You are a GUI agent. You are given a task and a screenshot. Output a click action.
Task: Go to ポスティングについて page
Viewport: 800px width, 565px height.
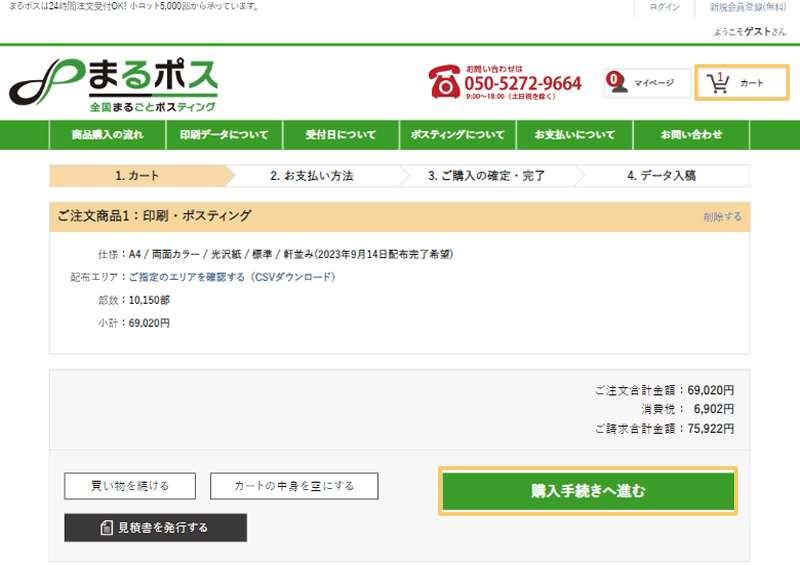[x=458, y=135]
